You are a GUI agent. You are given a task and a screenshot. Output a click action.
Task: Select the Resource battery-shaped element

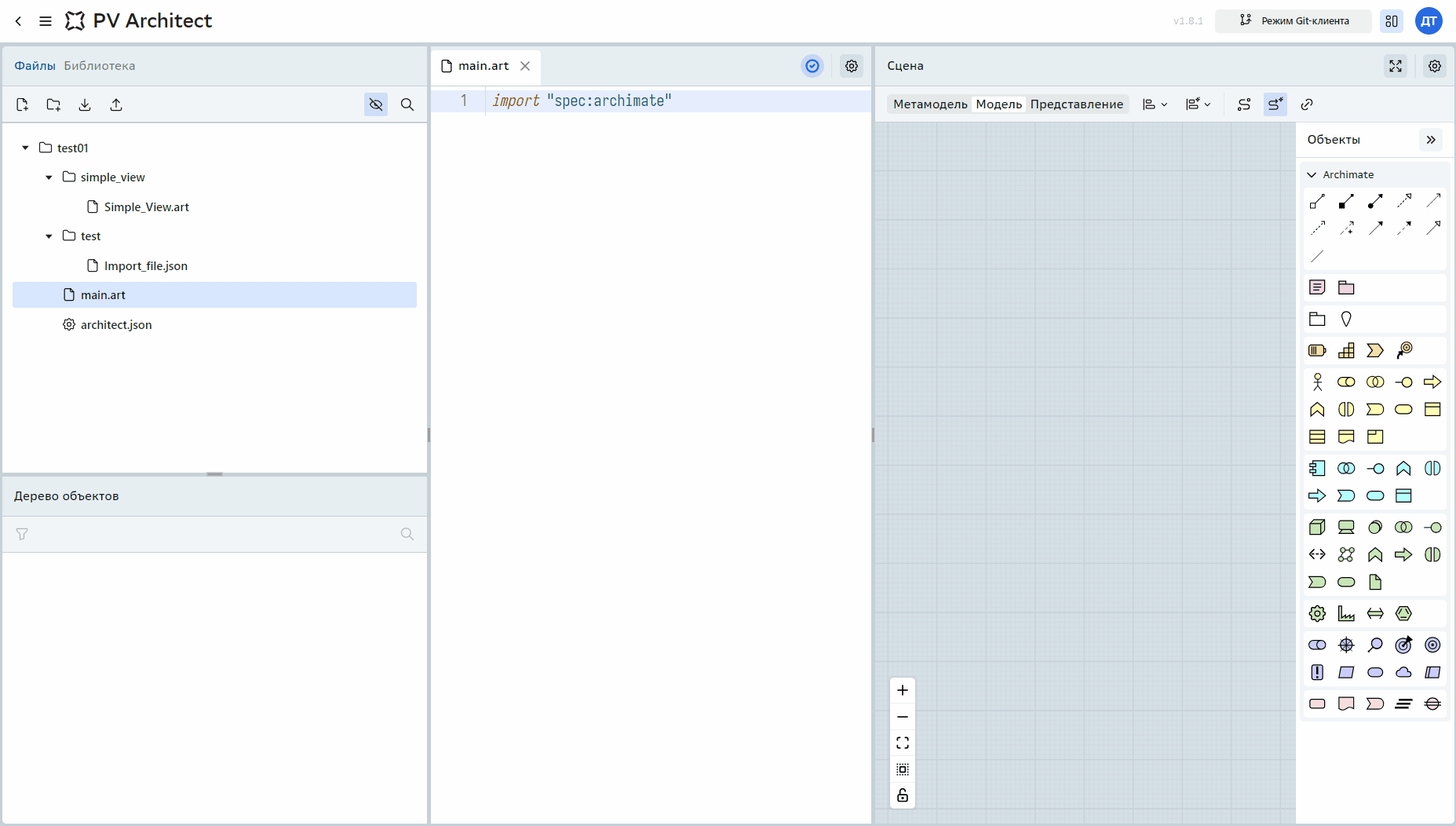coord(1317,350)
